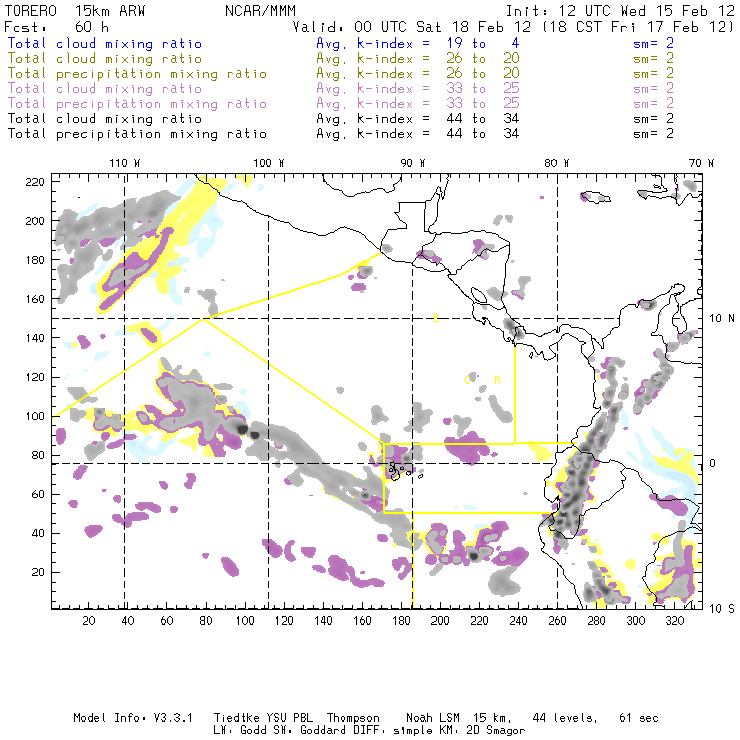Click the "200" tick on the horizontal axis
The width and height of the screenshot is (740, 740).
pyautogui.click(x=440, y=621)
